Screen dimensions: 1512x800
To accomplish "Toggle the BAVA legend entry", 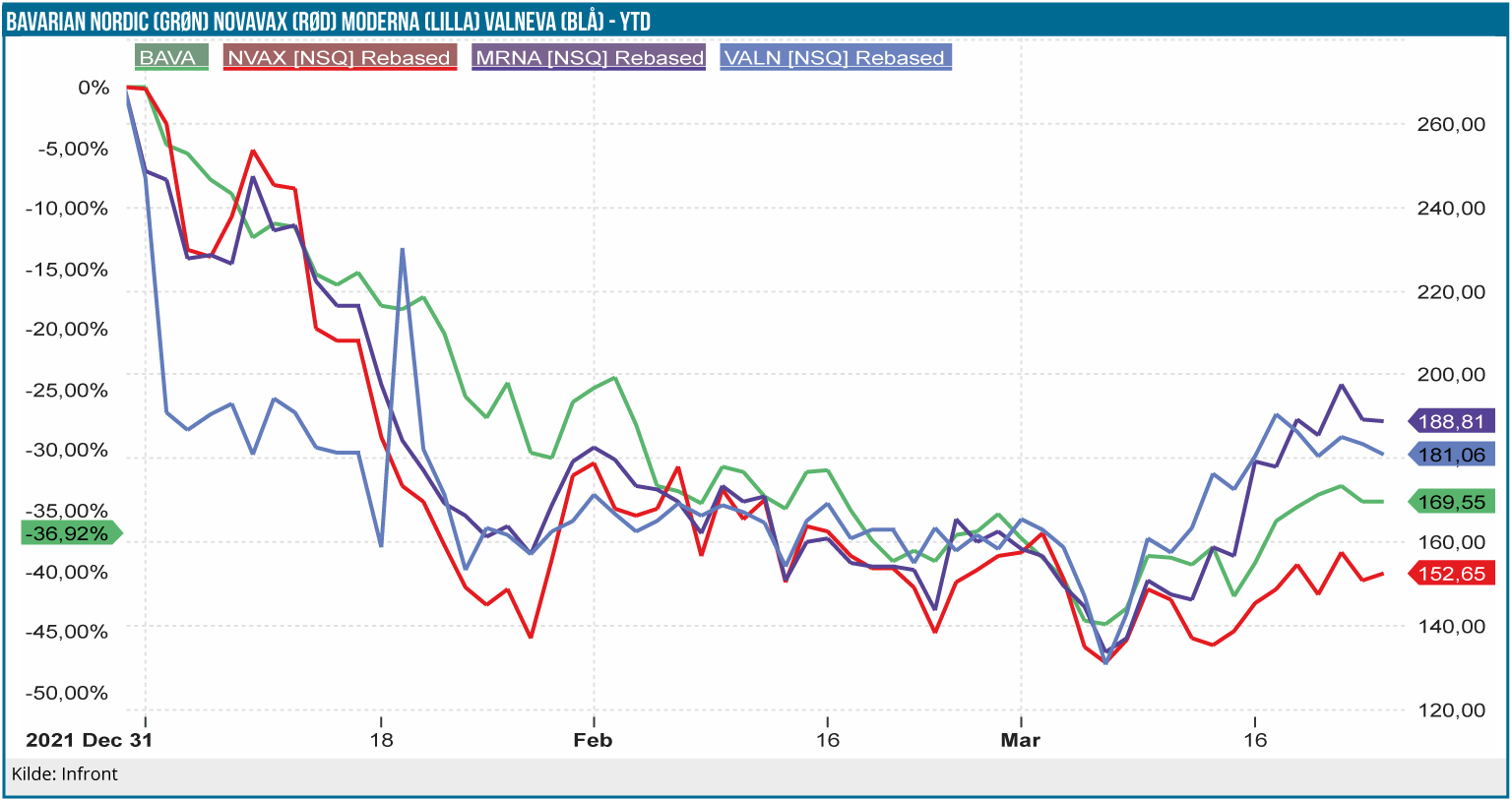I will pyautogui.click(x=170, y=57).
